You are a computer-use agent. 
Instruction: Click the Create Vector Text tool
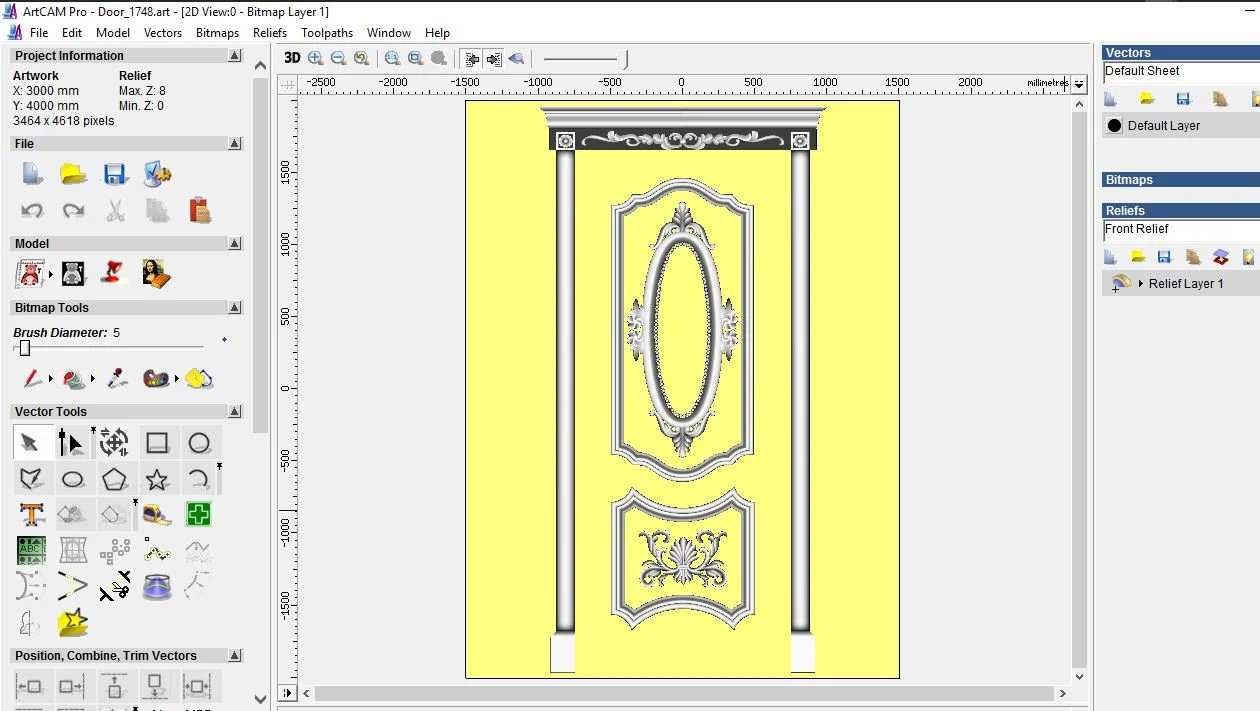(x=31, y=515)
